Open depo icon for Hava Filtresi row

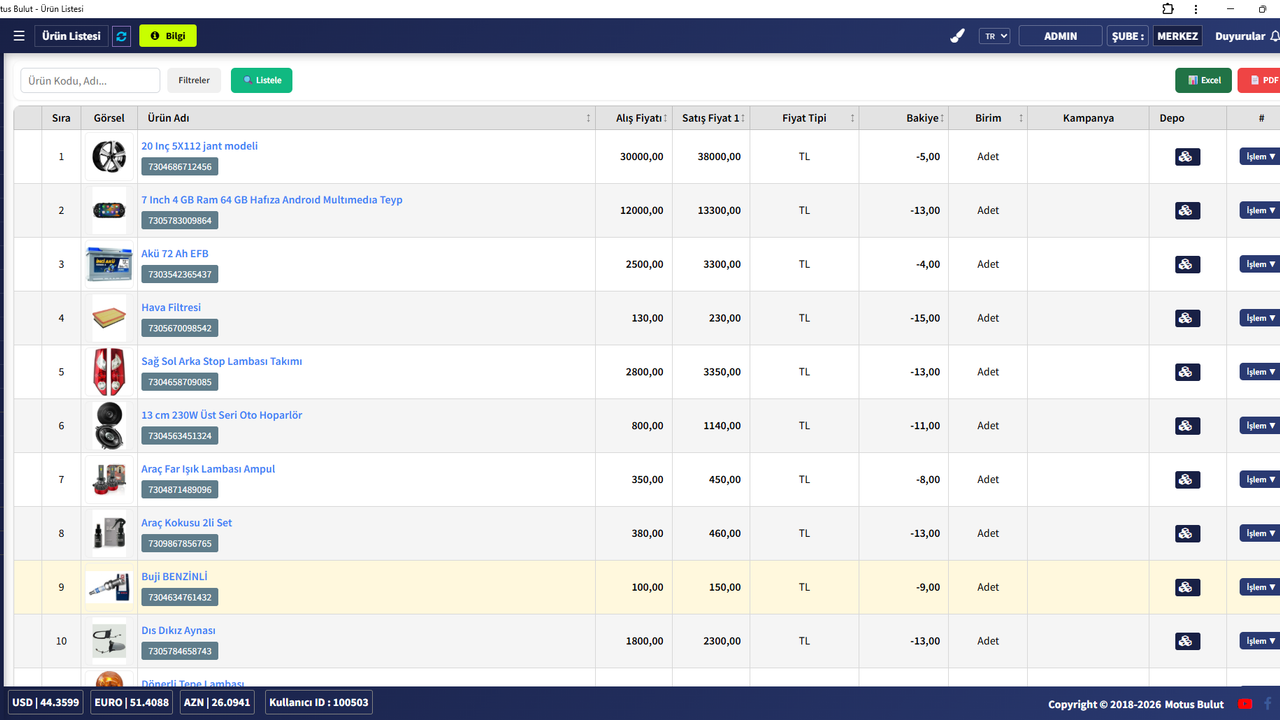[1186, 318]
